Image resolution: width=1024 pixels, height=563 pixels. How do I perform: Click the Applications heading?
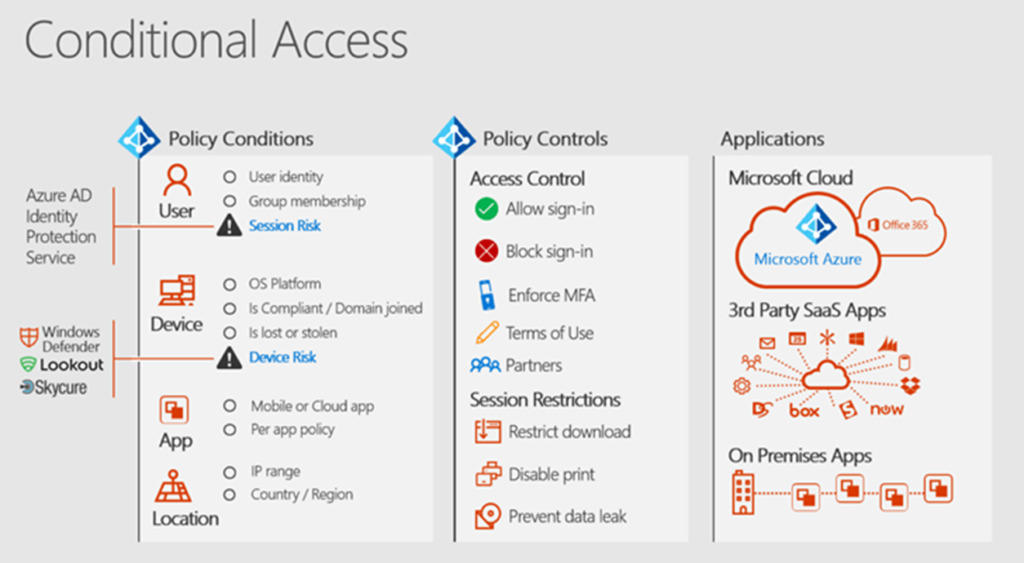point(773,139)
